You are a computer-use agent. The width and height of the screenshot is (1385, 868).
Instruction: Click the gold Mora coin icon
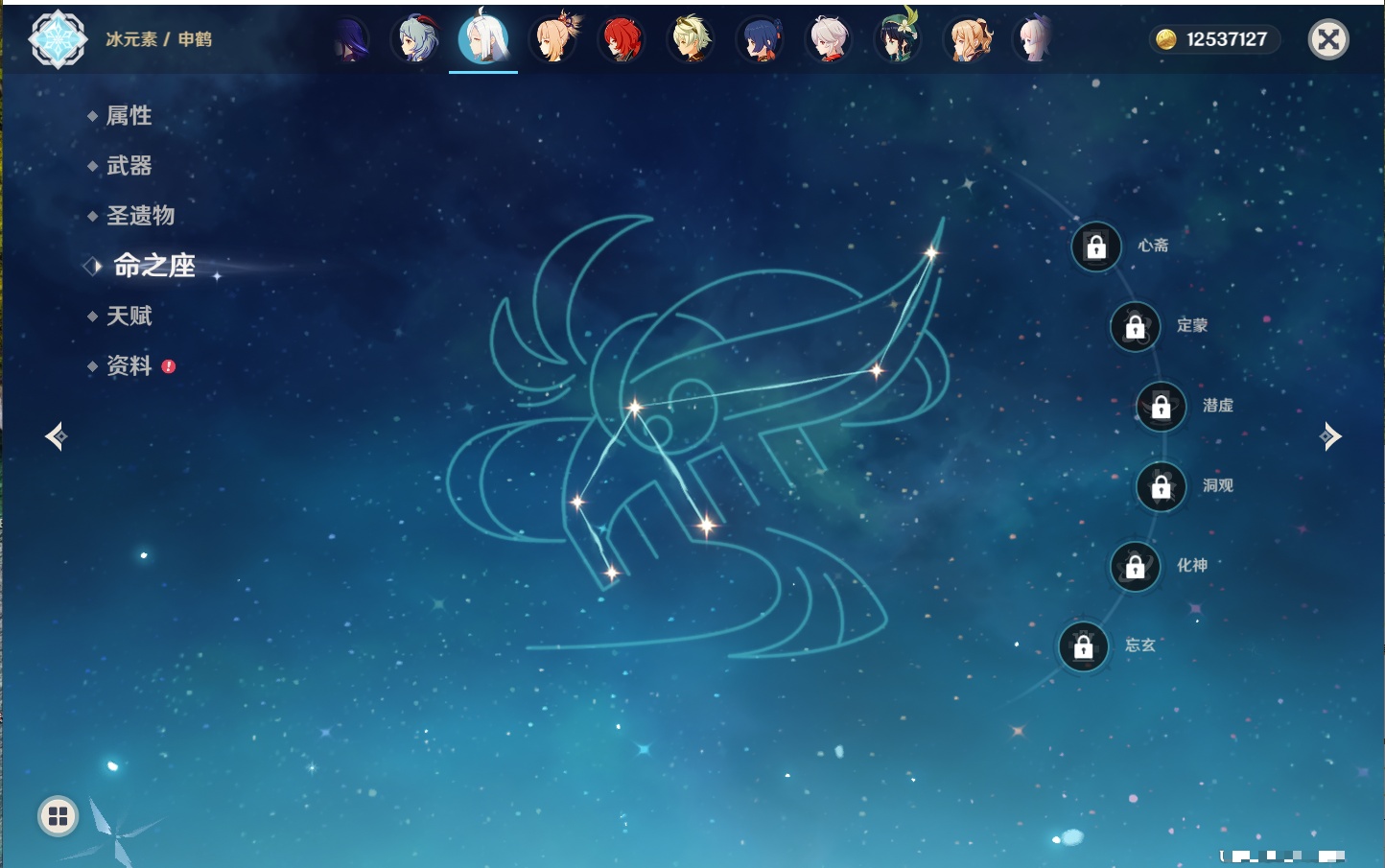[1165, 39]
